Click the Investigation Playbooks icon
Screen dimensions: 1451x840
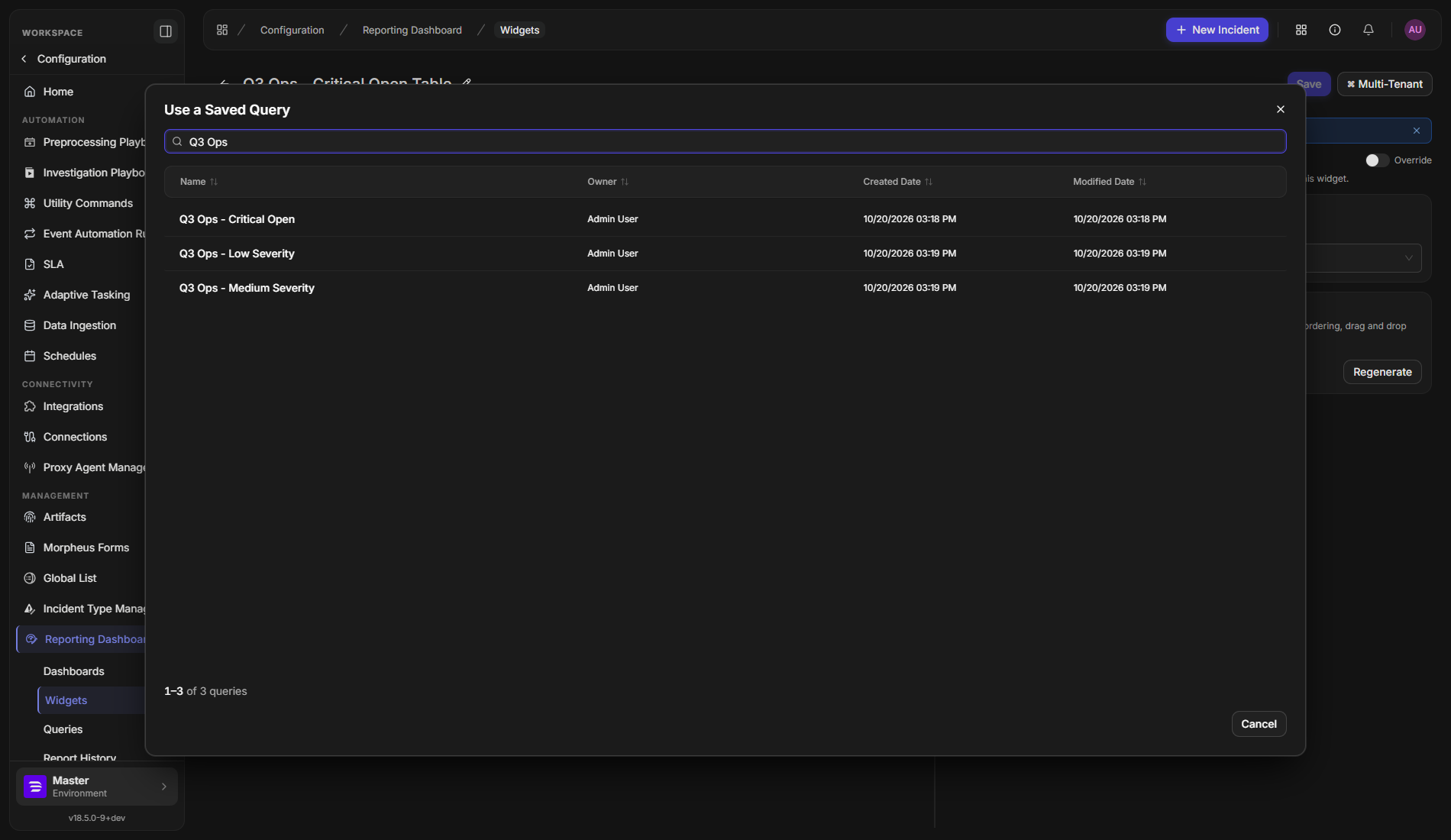(x=30, y=173)
